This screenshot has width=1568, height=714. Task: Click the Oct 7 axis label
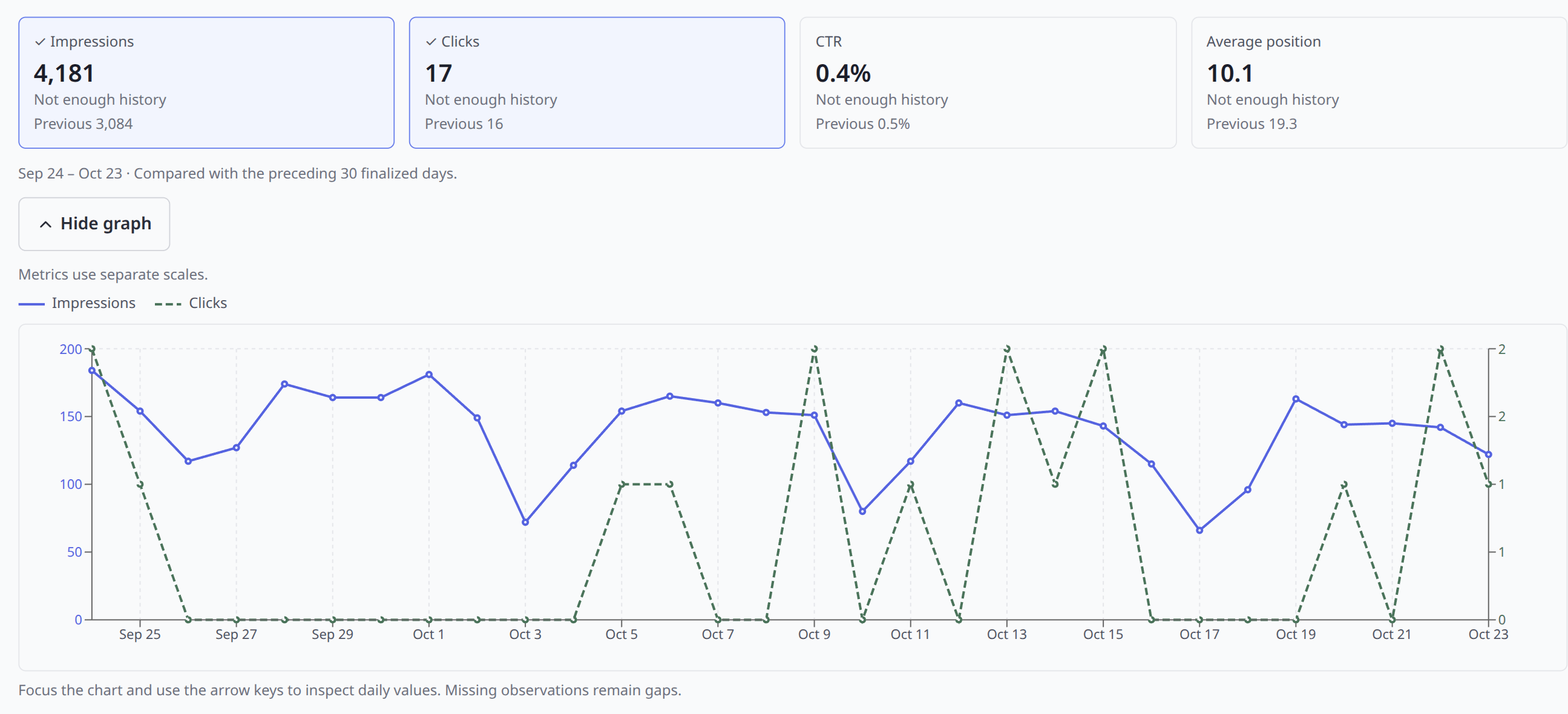click(x=718, y=634)
